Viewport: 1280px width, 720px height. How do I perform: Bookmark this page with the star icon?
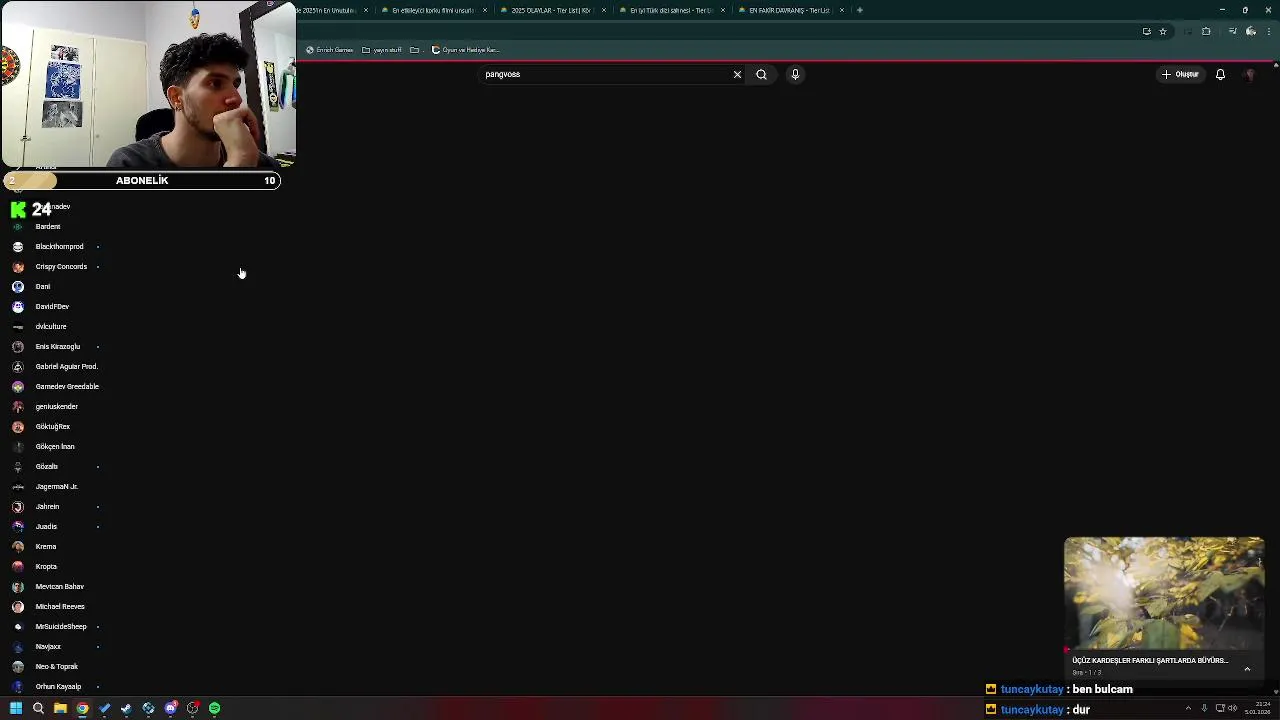(1163, 31)
